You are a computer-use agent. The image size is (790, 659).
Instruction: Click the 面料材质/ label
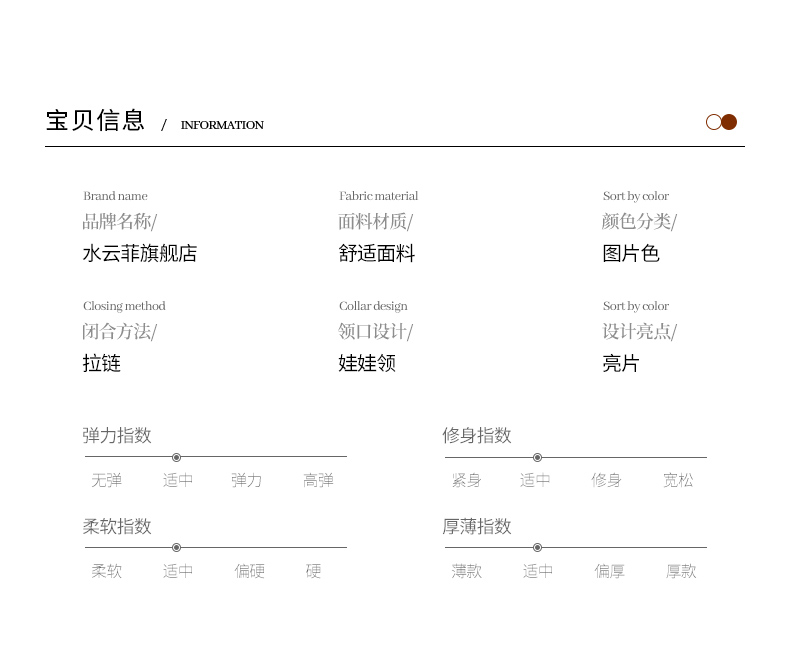tap(376, 222)
